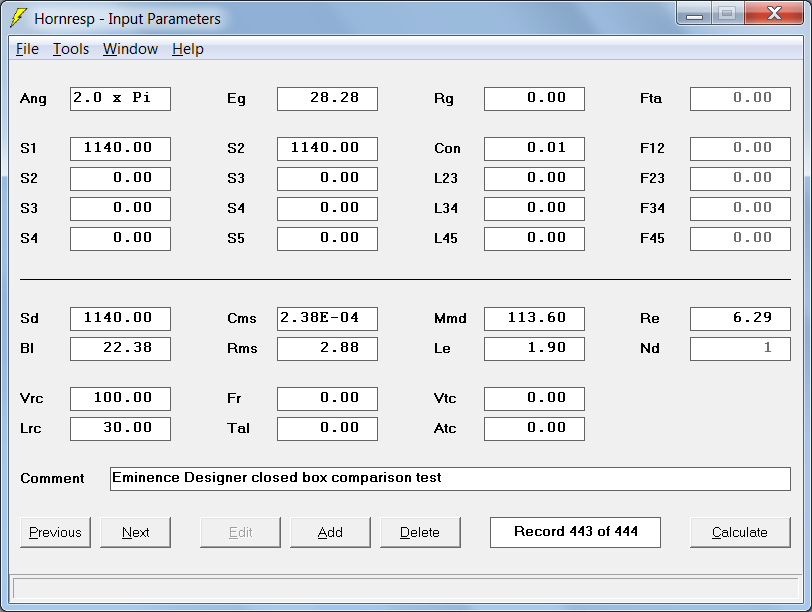Click the Record 443 of 444 box
This screenshot has height=612, width=812.
point(575,532)
